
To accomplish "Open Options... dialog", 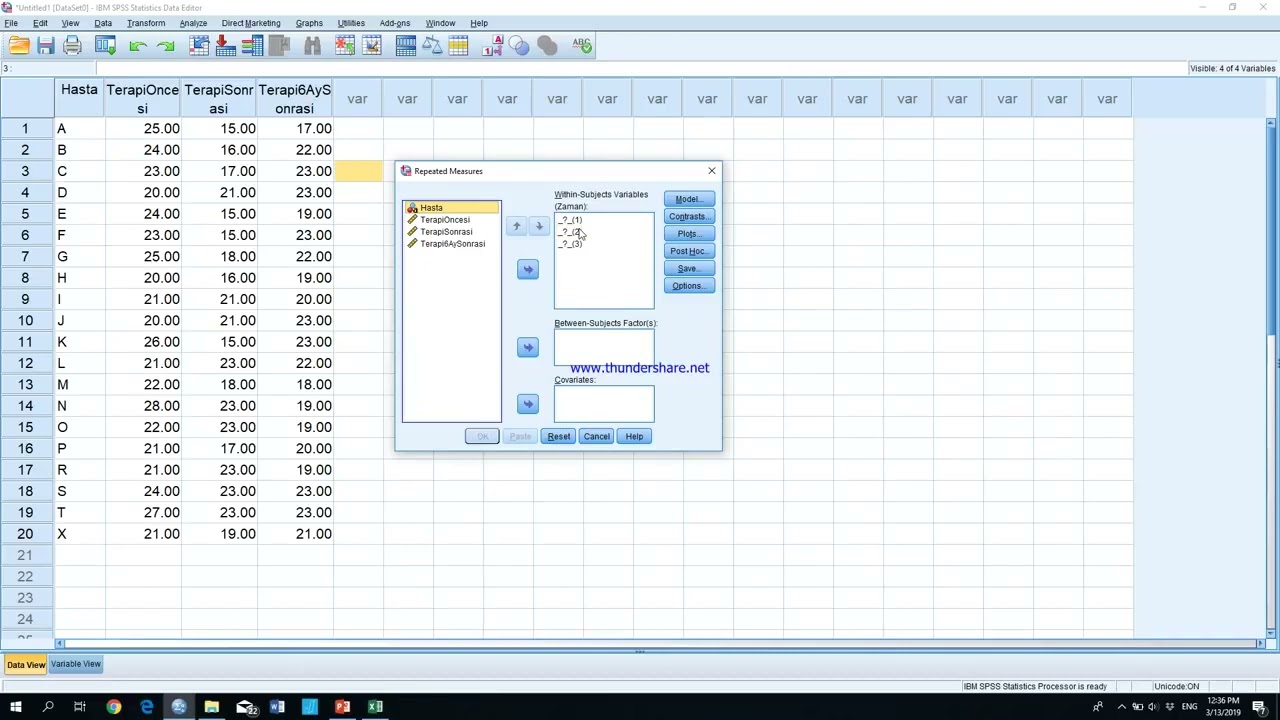I will point(689,286).
